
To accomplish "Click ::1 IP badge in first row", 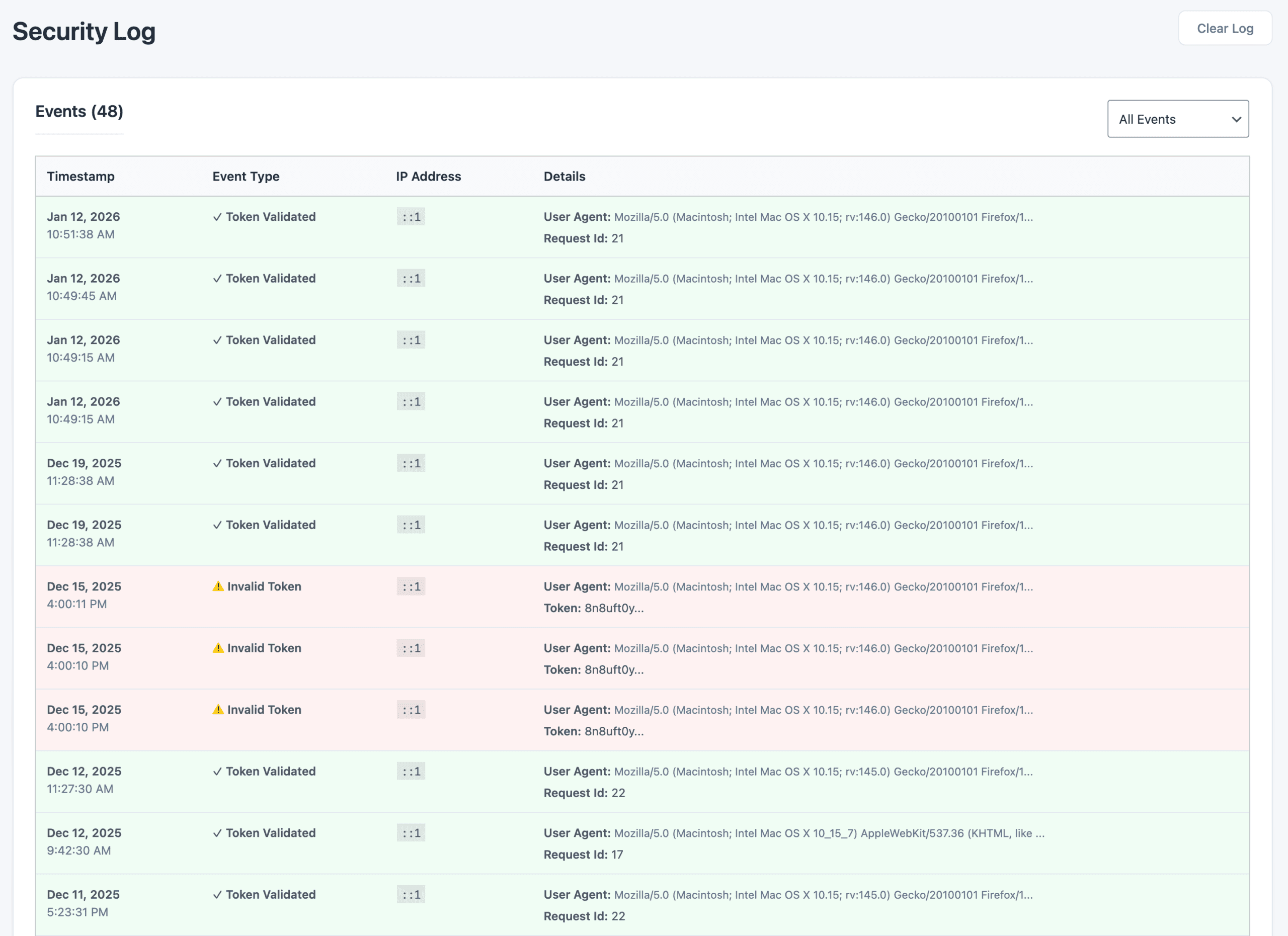I will (x=411, y=217).
